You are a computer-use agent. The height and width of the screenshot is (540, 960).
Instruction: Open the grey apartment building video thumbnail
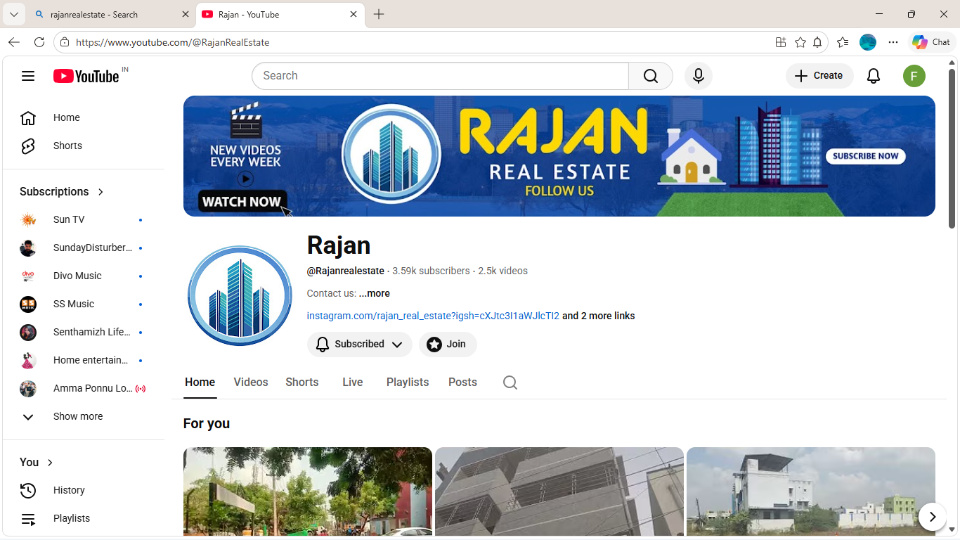[559, 491]
